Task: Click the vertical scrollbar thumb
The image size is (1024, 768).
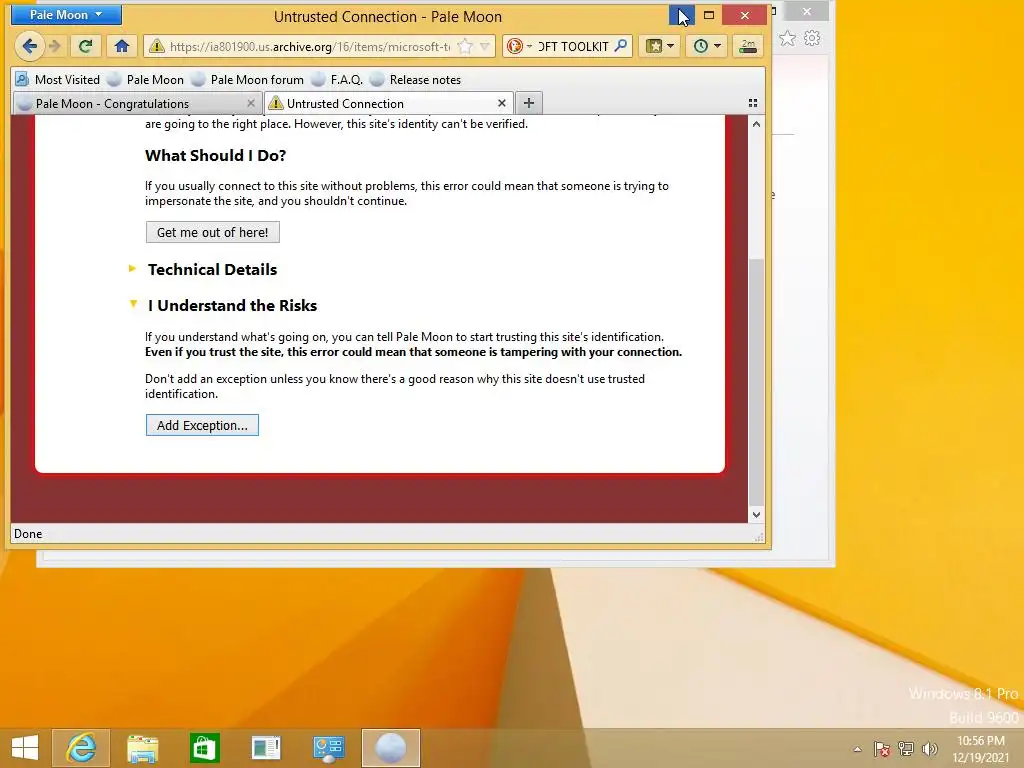Action: (756, 382)
